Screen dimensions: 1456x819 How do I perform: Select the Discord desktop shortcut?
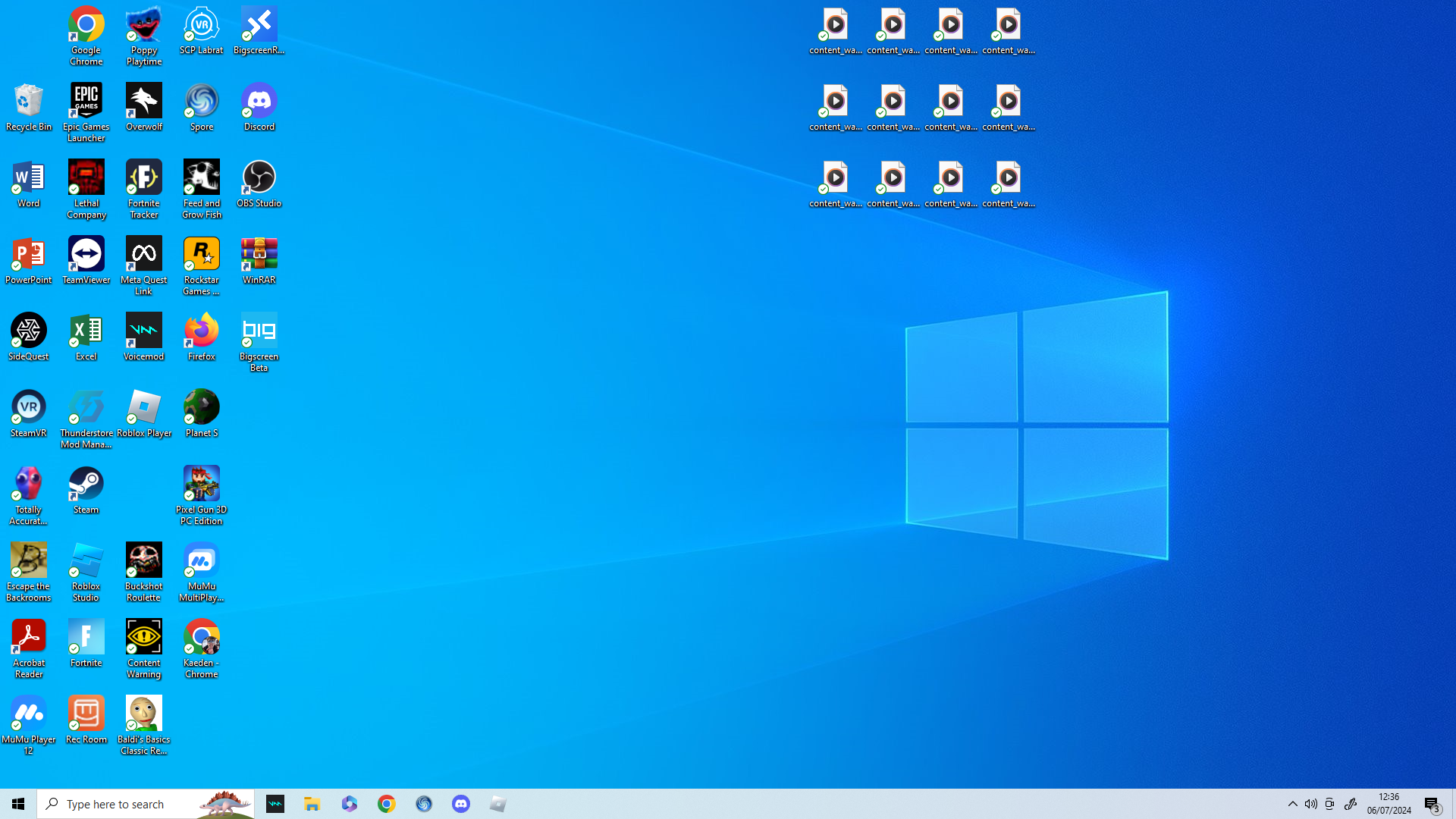point(259,106)
